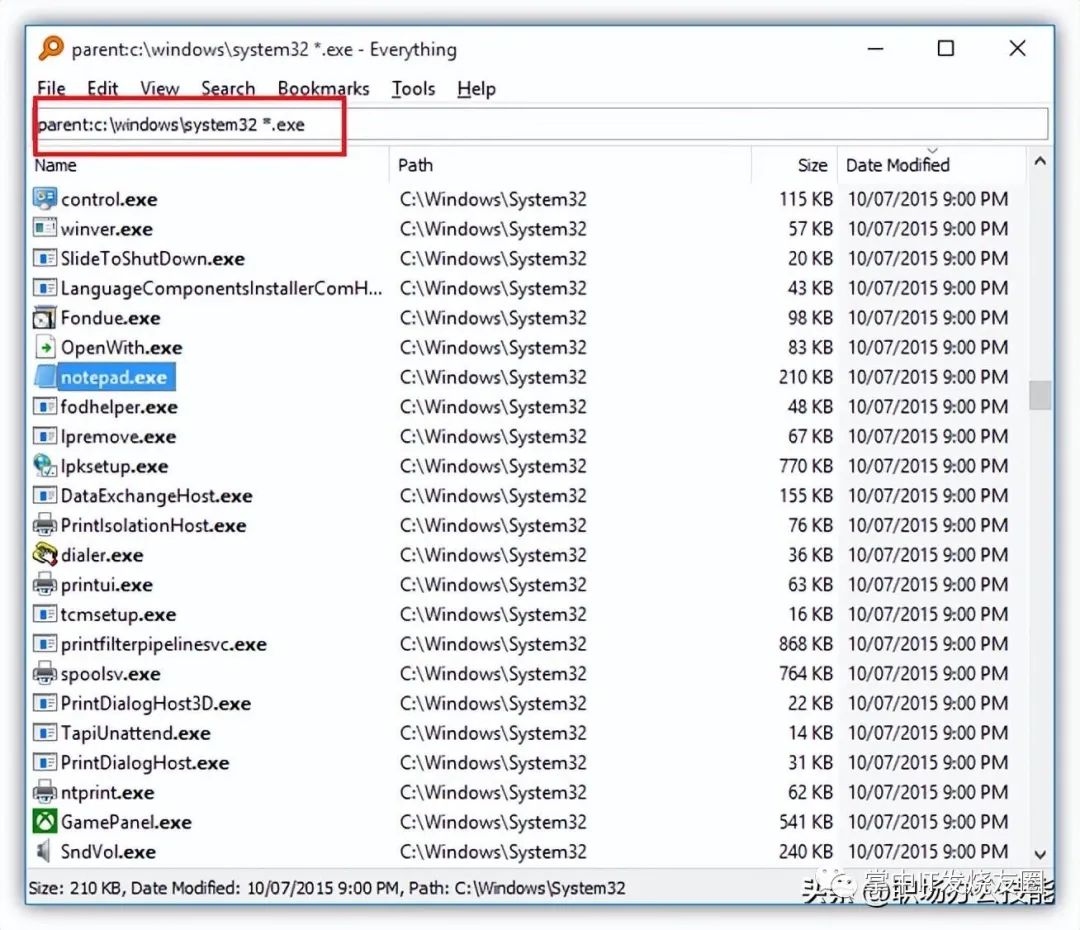Click the scrollbar up arrow

[x=1040, y=161]
